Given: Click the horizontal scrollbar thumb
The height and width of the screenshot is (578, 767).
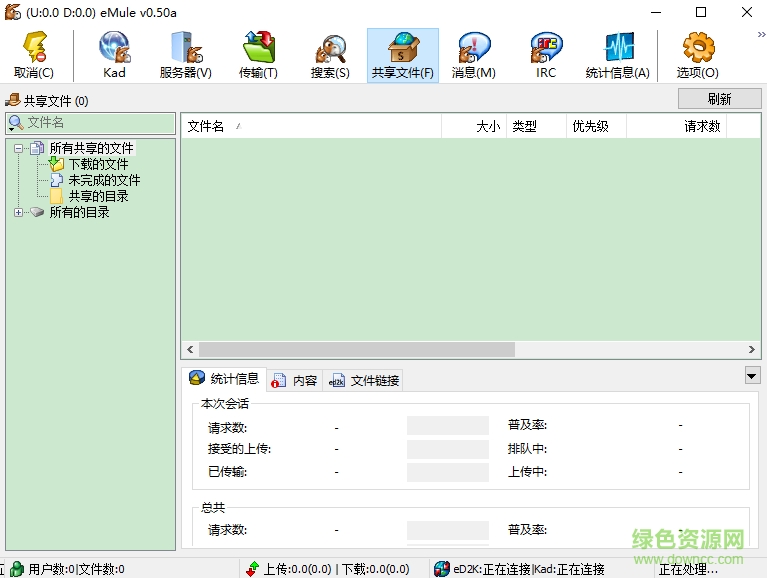Looking at the screenshot, I should (x=357, y=350).
